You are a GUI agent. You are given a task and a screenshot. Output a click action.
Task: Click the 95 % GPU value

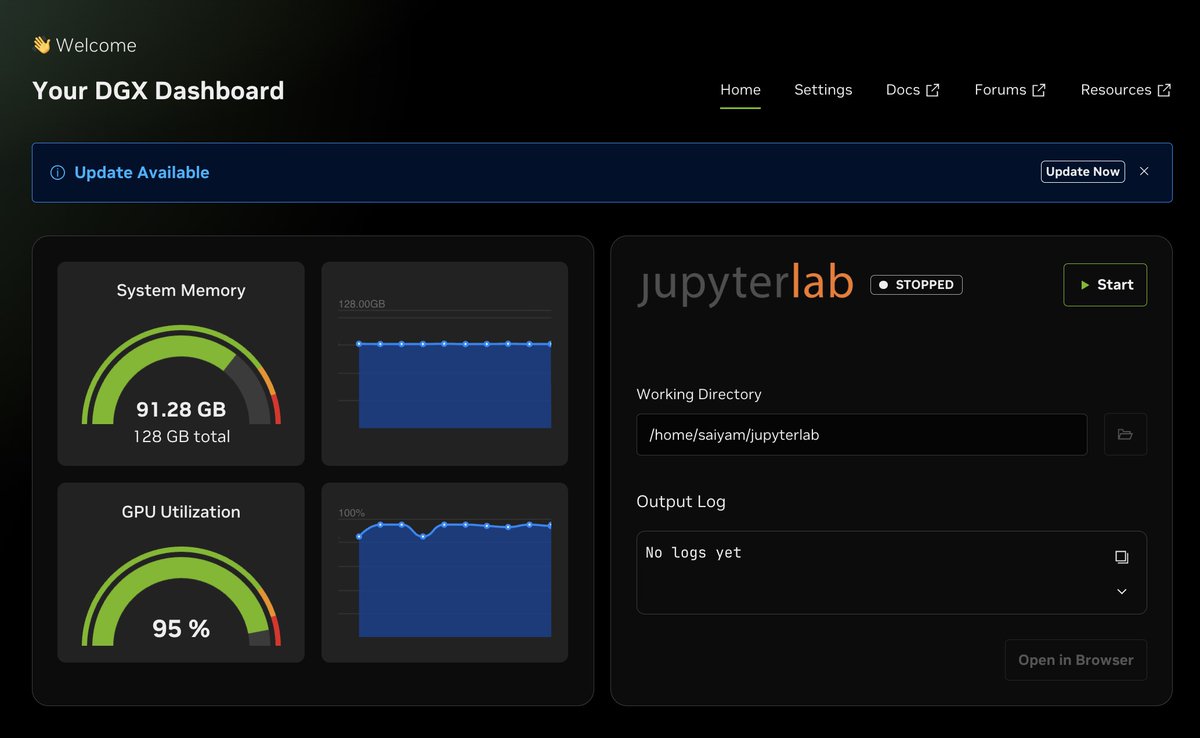click(181, 629)
